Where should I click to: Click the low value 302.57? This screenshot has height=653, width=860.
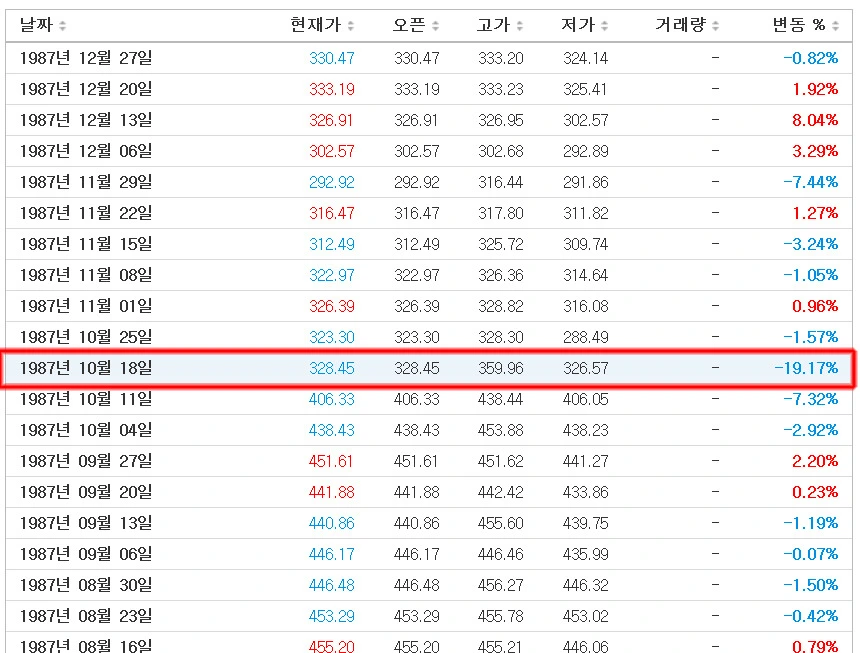585,120
